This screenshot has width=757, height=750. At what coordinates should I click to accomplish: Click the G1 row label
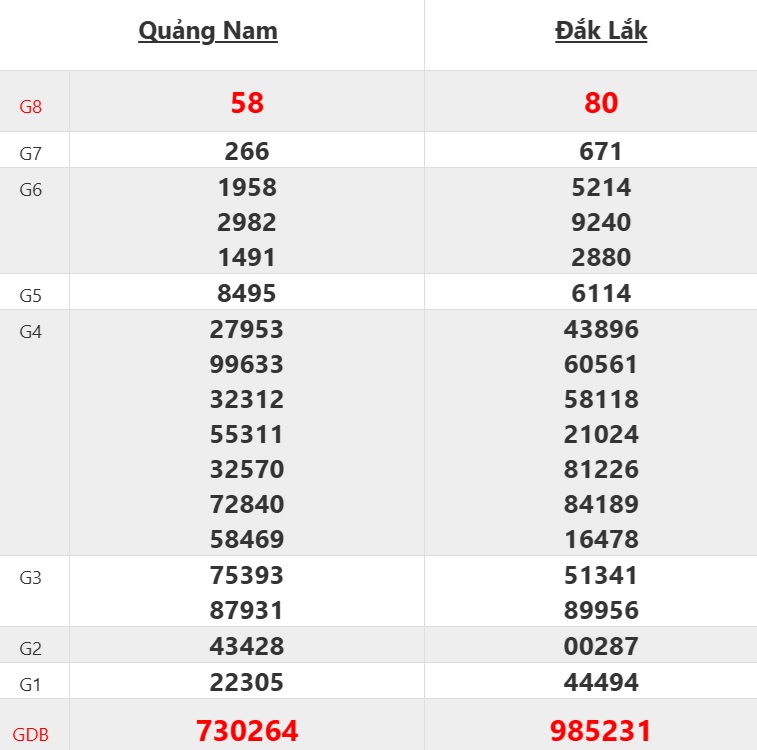point(31,684)
